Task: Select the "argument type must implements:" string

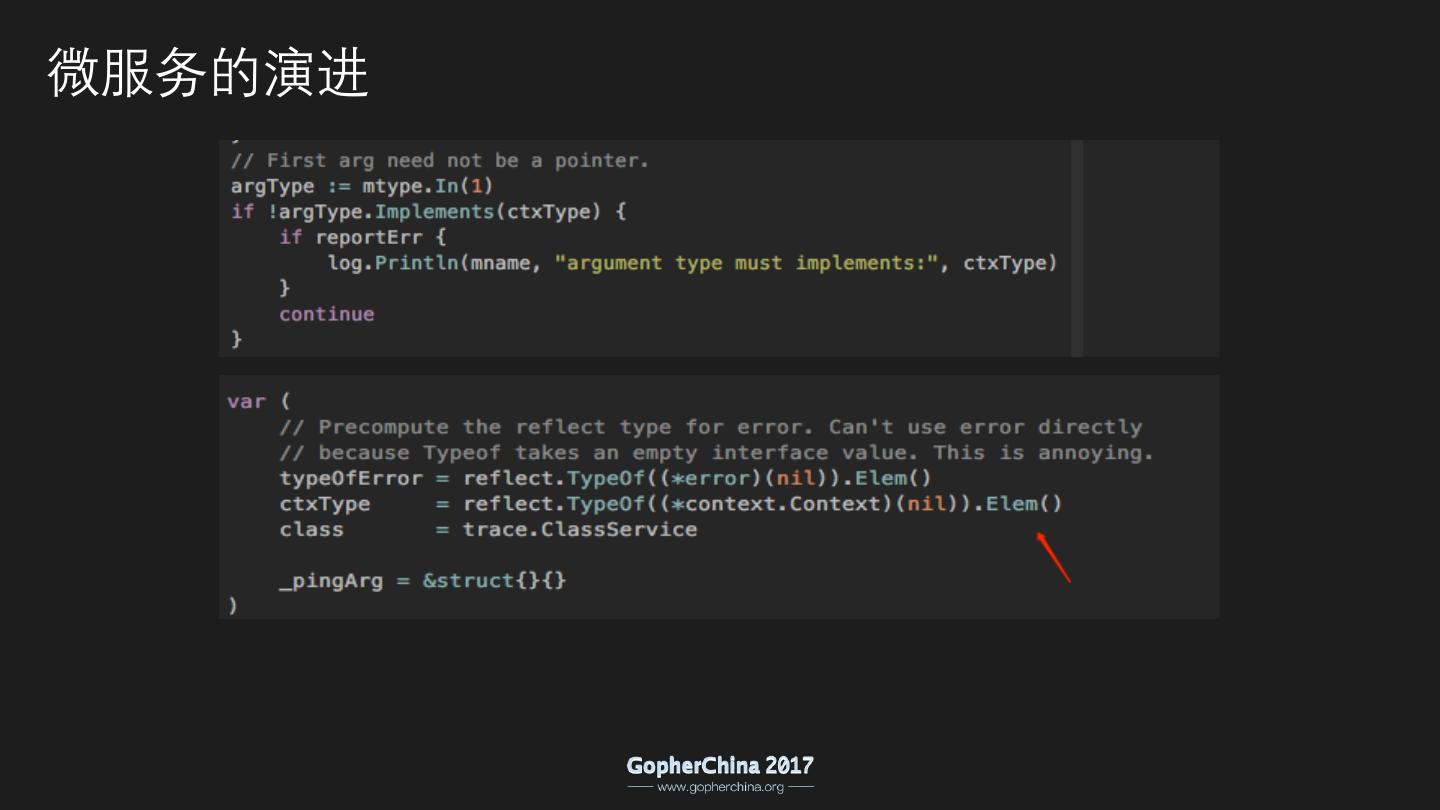Action: [748, 263]
